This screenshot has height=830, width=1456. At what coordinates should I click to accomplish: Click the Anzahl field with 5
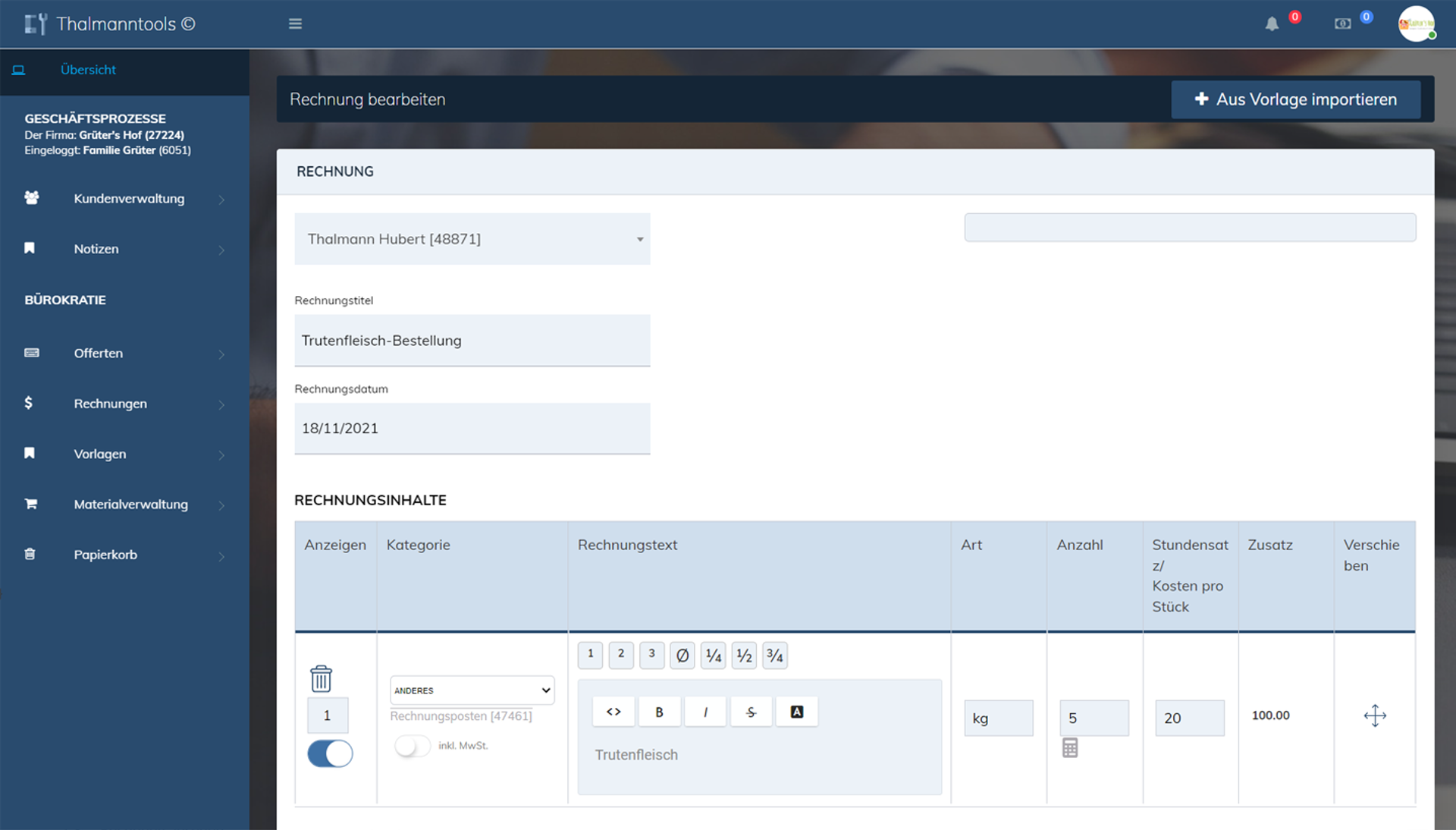[x=1094, y=718]
